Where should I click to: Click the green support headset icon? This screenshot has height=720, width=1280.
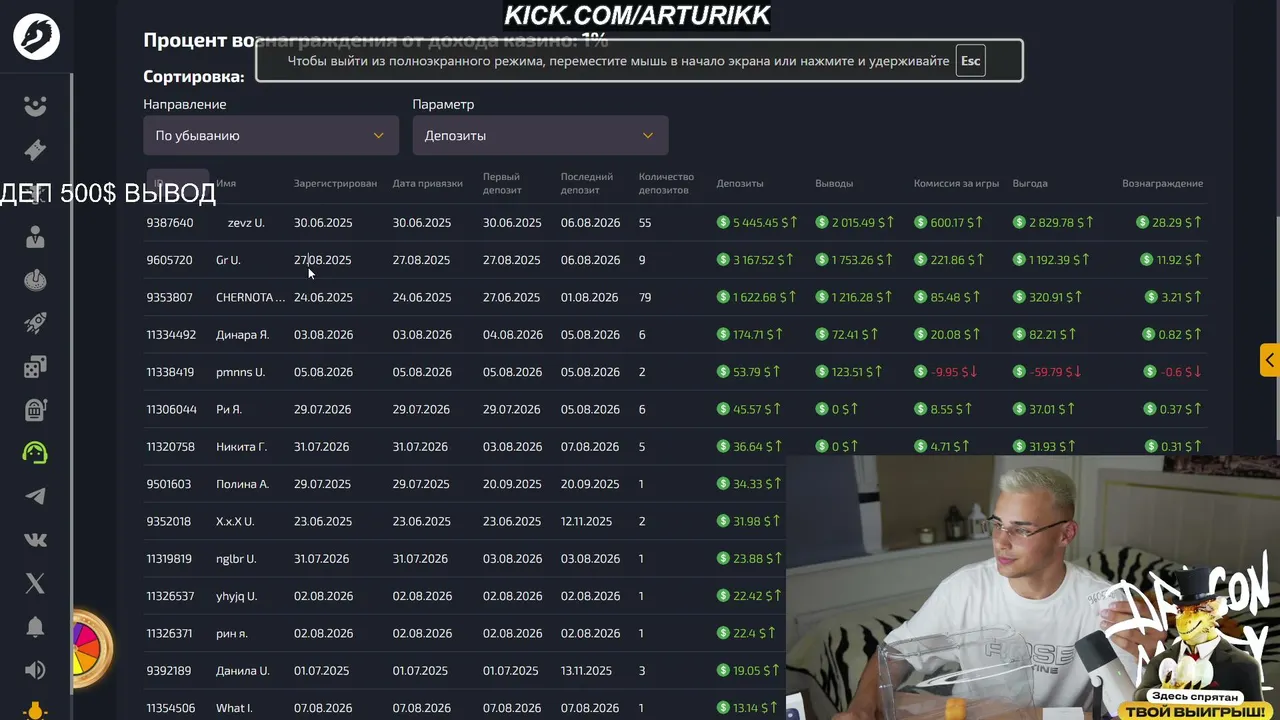[35, 453]
